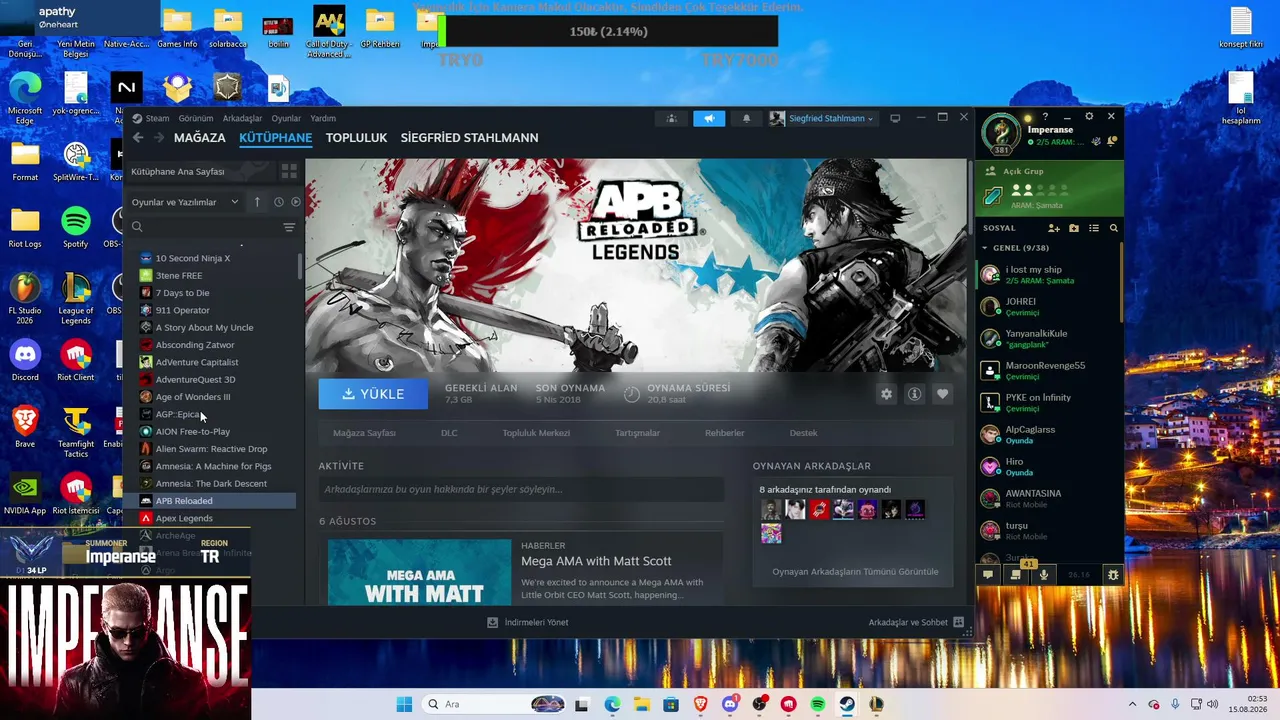The image size is (1280, 720).
Task: Filter library to ready-to-play games
Action: point(295,202)
